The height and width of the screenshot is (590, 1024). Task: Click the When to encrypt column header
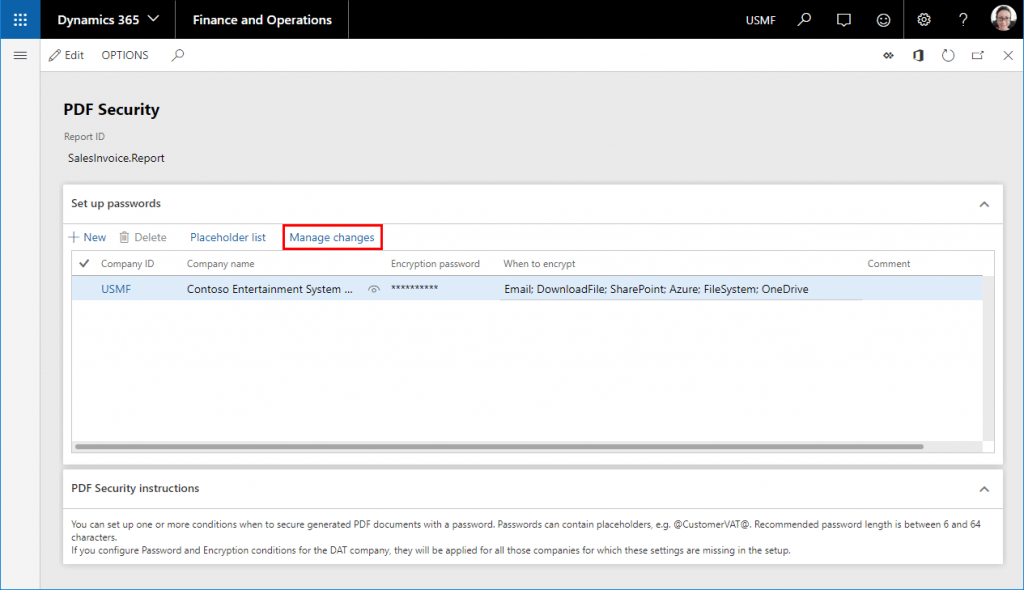click(539, 264)
